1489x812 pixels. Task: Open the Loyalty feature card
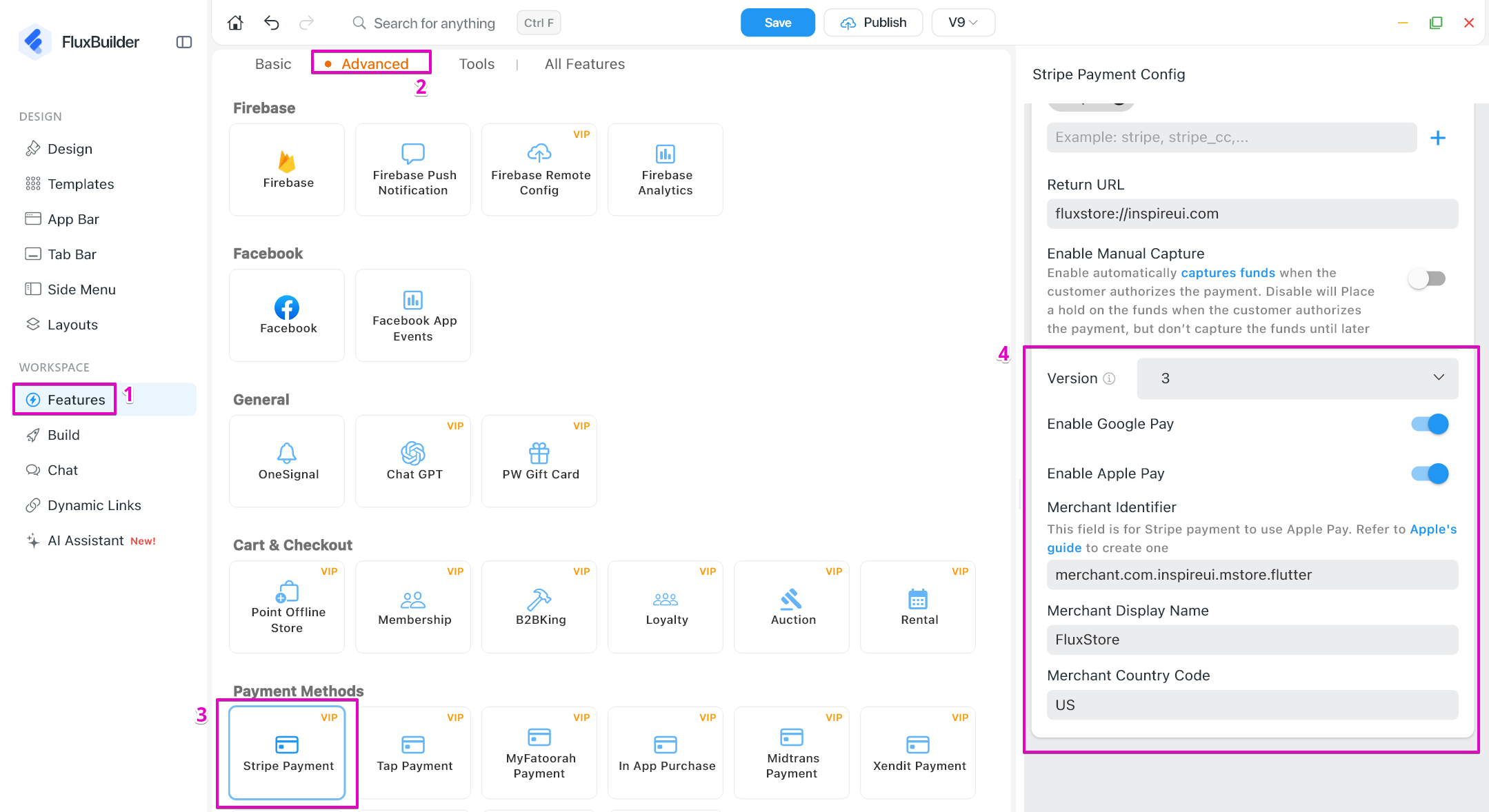click(x=666, y=607)
